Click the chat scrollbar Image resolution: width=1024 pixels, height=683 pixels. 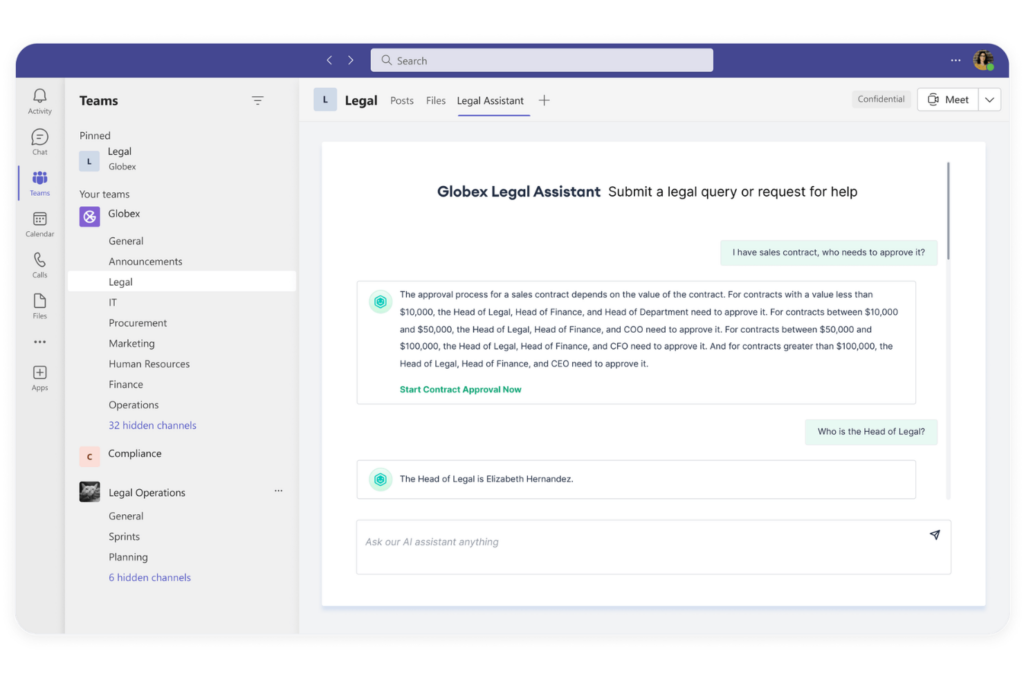(x=948, y=210)
